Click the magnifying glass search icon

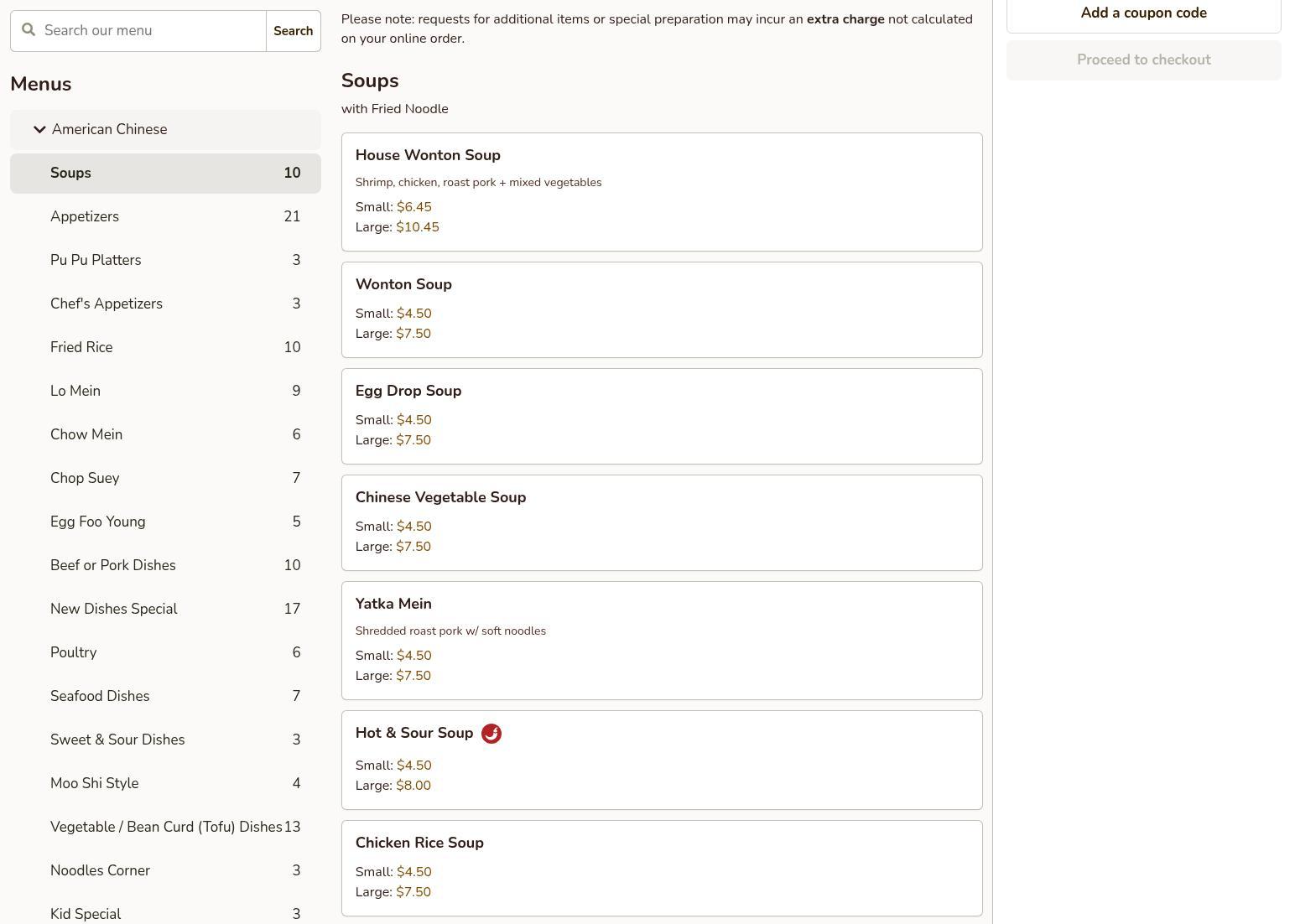[x=29, y=30]
